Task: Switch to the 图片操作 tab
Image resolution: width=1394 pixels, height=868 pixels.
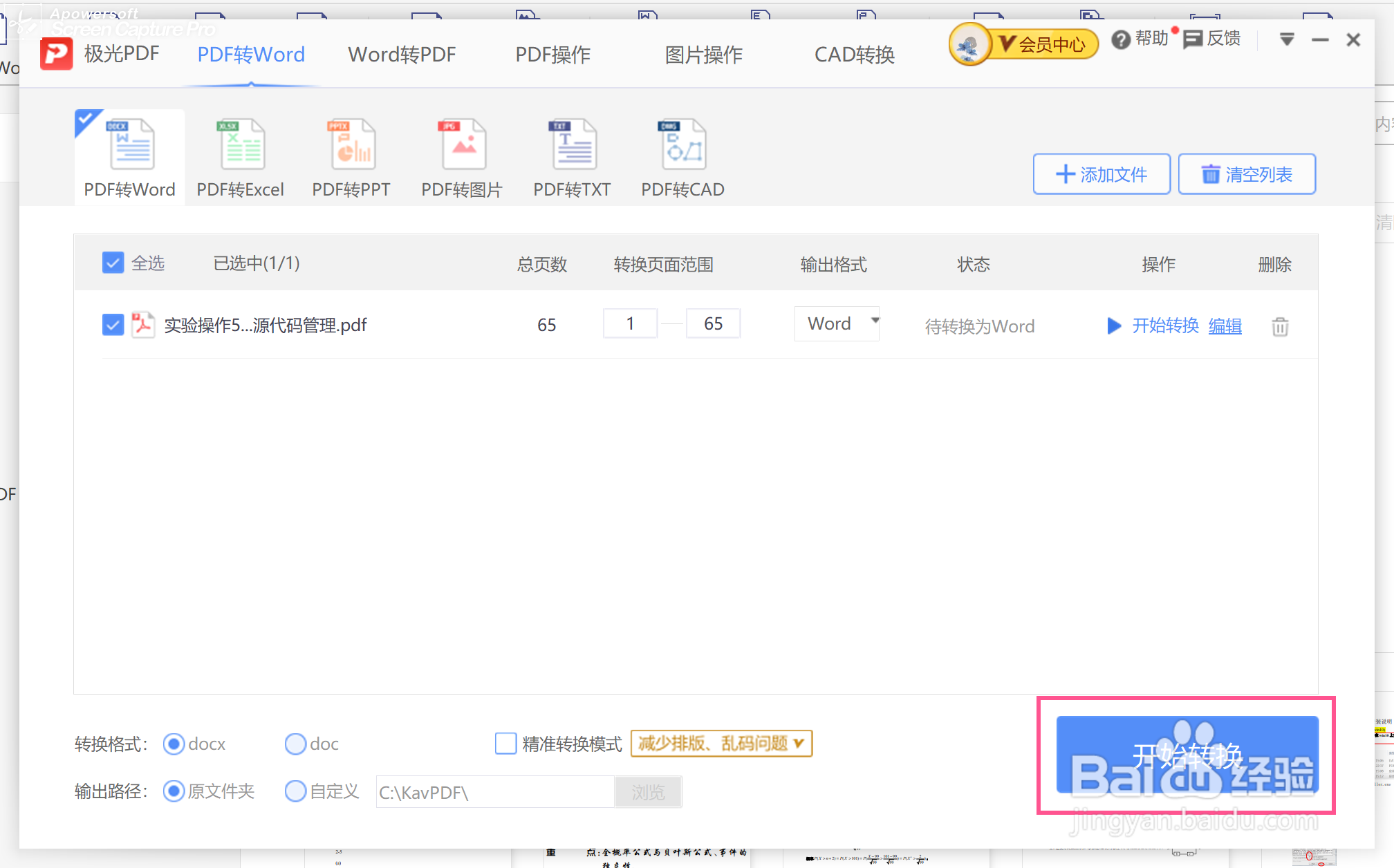Action: (x=704, y=55)
